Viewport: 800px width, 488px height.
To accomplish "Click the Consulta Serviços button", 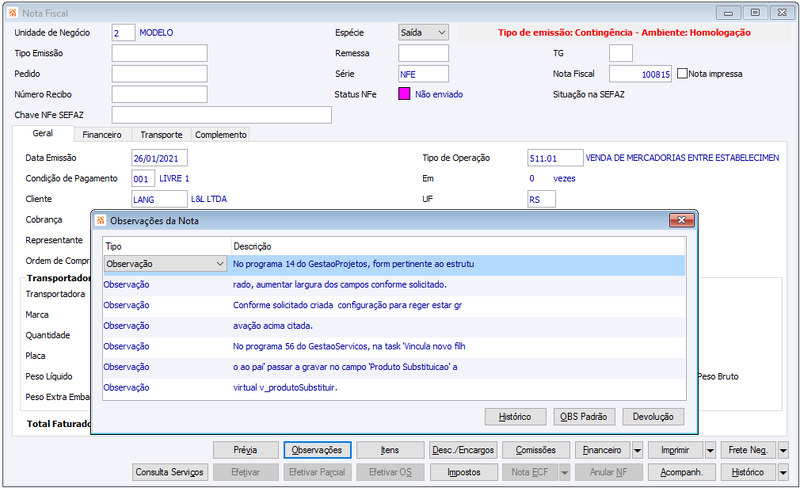I will [x=170, y=472].
